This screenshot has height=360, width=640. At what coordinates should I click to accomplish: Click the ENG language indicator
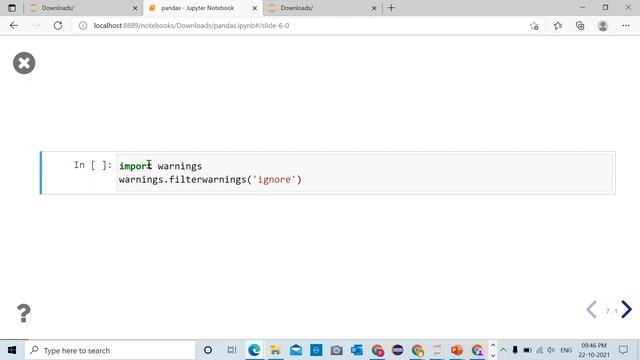click(x=566, y=350)
